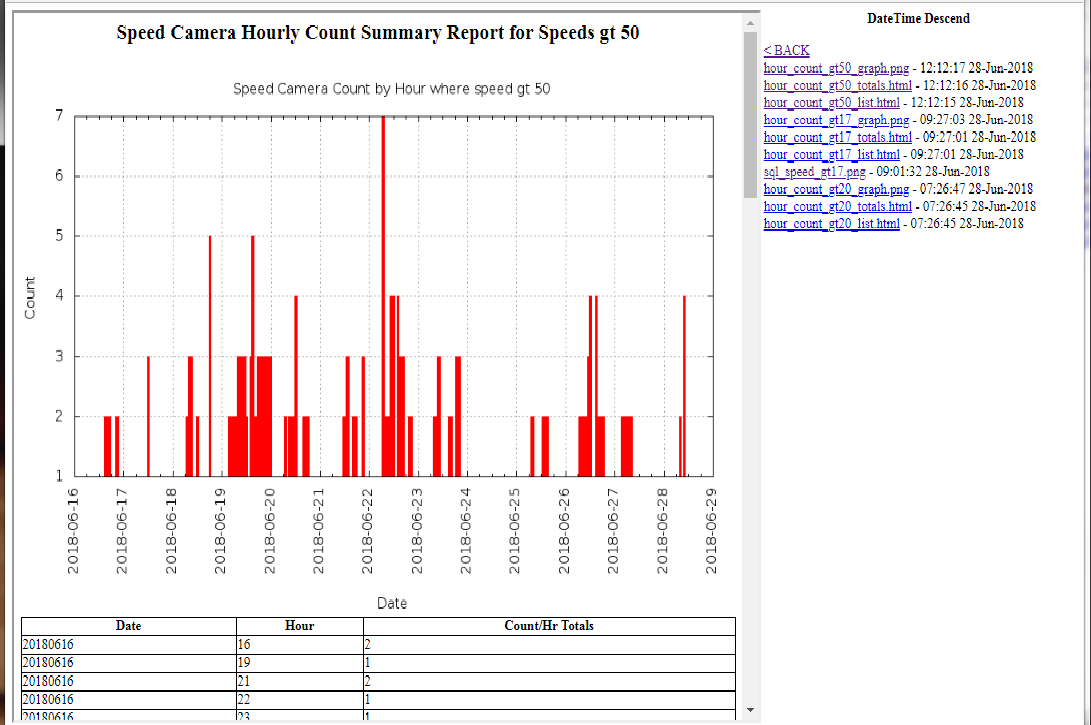The image size is (1091, 725).
Task: Open hour_count_gt17_totals.html link
Action: tap(837, 137)
